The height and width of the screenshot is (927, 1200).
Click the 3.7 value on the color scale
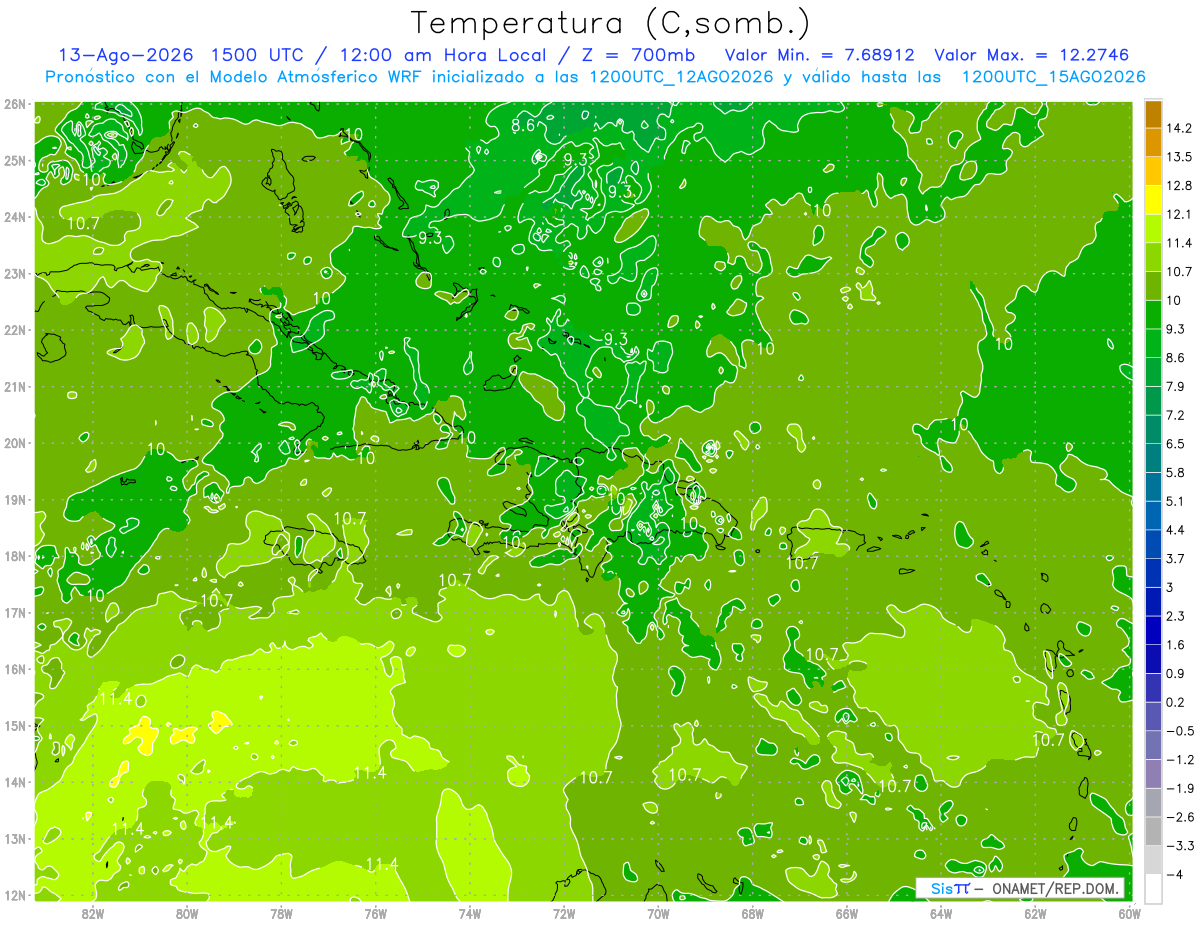pyautogui.click(x=1176, y=558)
